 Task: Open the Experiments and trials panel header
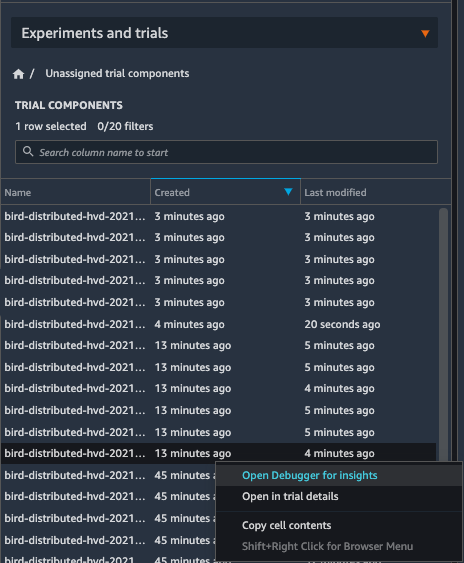point(224,33)
